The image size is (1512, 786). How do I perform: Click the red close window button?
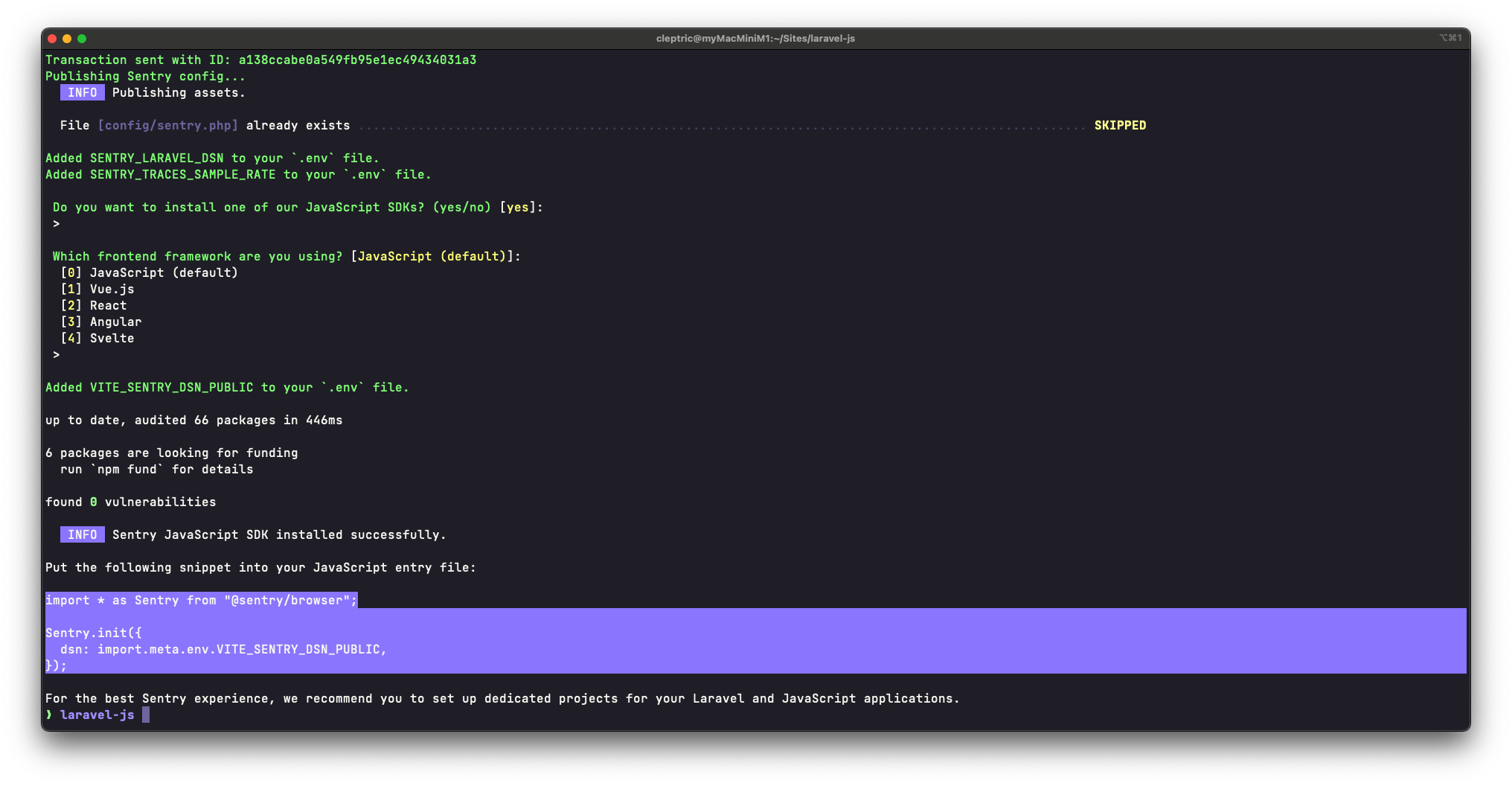[x=52, y=39]
